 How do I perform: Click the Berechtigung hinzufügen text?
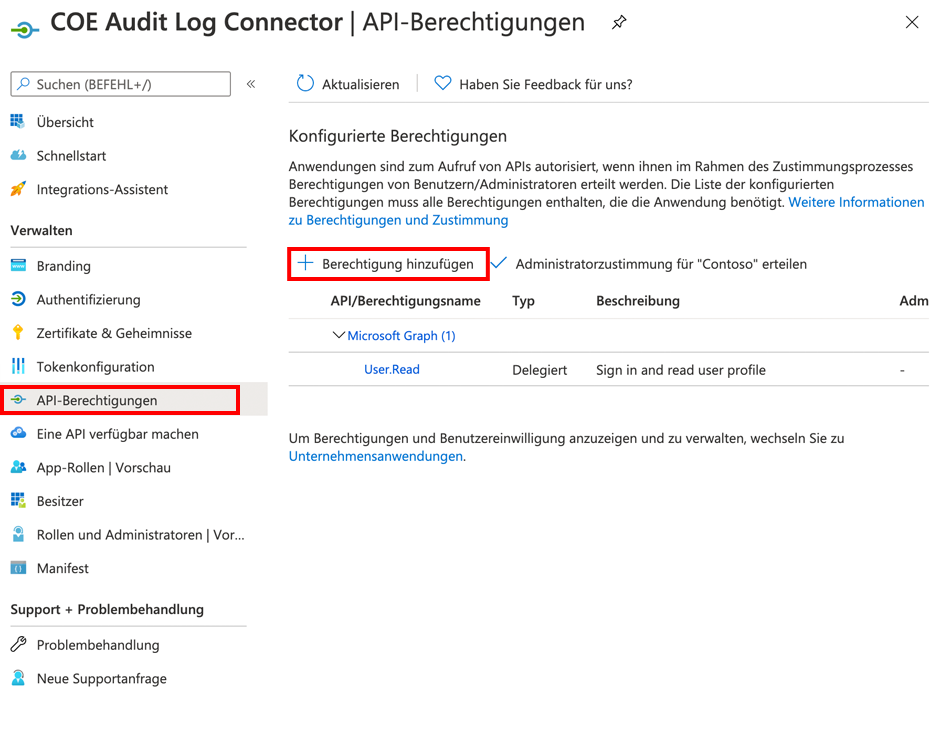click(x=398, y=264)
